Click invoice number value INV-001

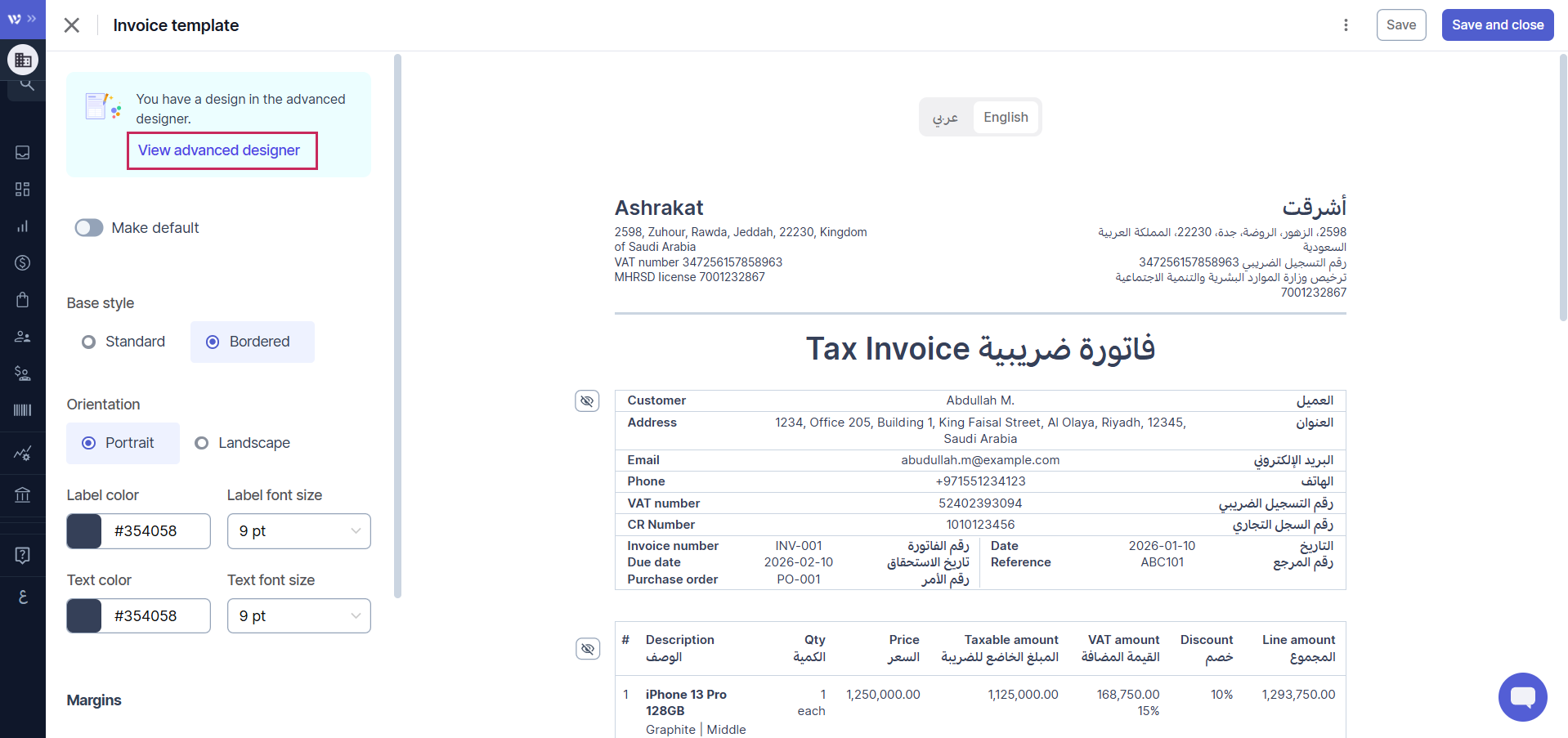(799, 546)
